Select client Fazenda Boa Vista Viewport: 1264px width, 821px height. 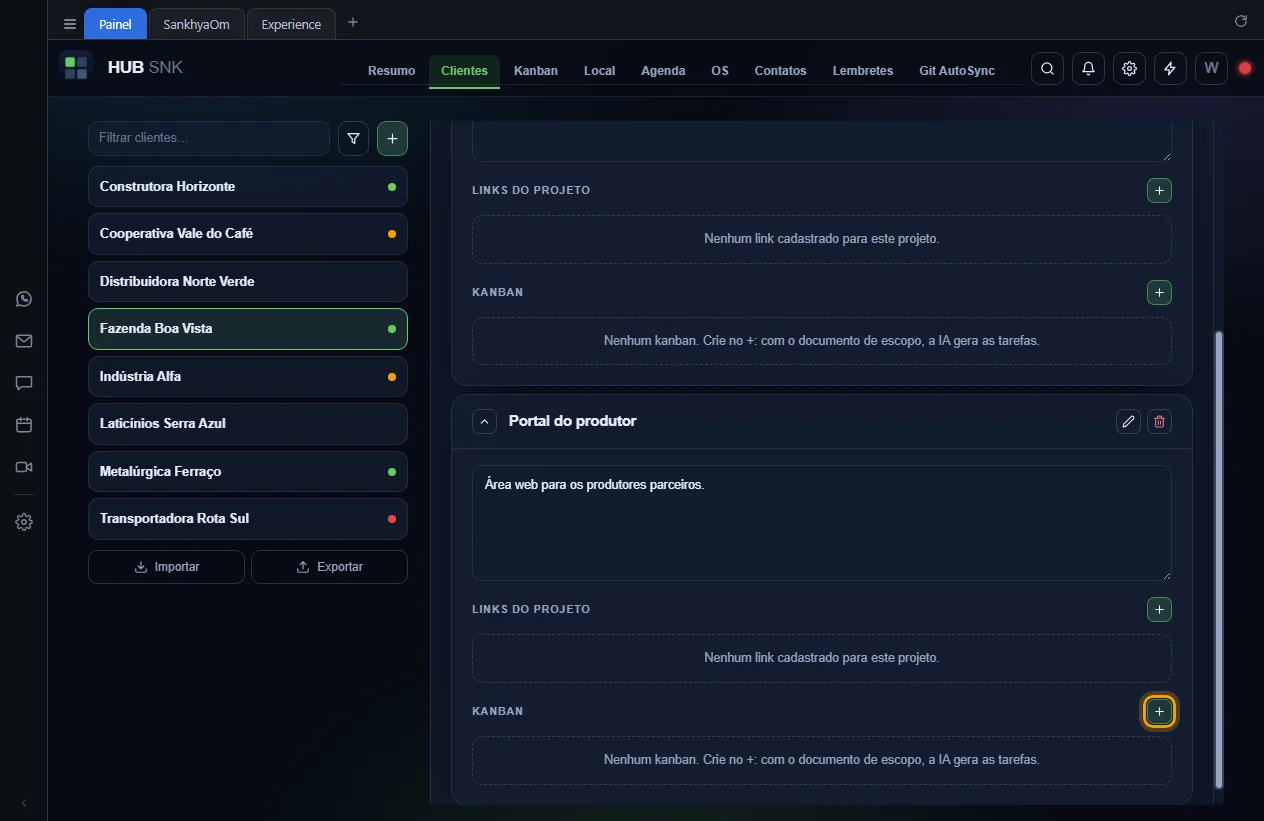248,329
